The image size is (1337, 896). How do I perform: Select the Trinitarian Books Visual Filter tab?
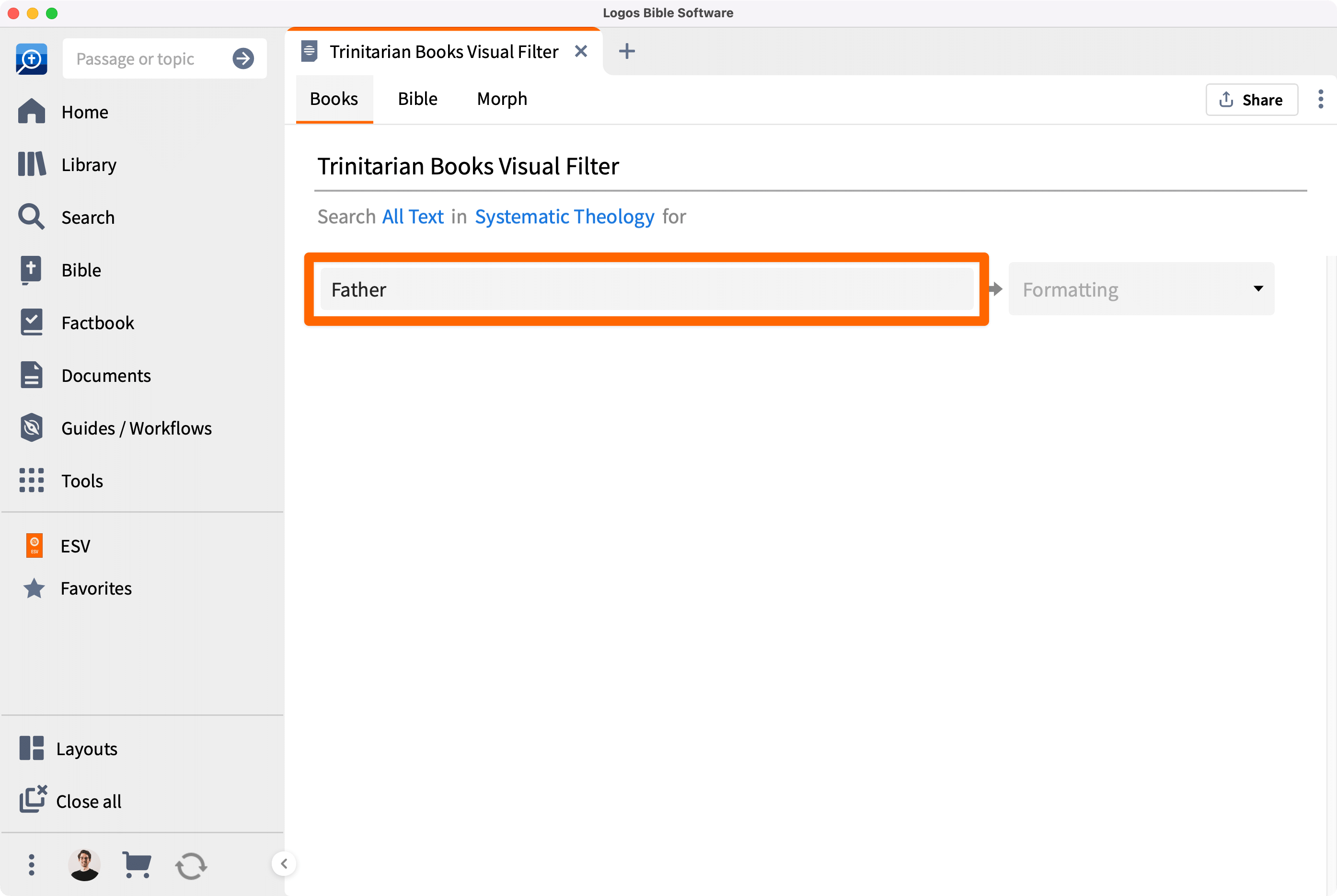click(444, 51)
